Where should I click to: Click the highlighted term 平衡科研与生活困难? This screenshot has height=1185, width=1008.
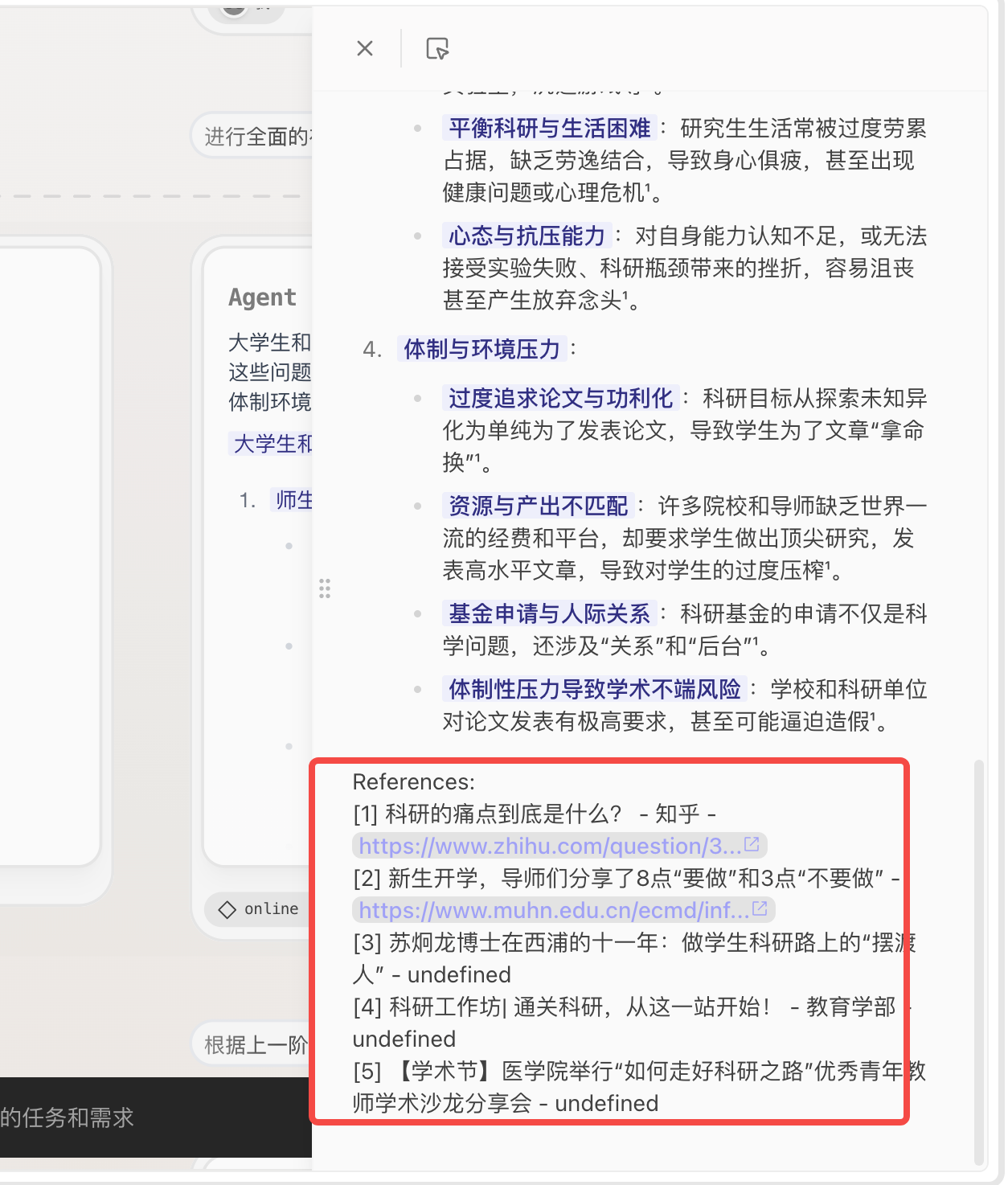pyautogui.click(x=550, y=128)
